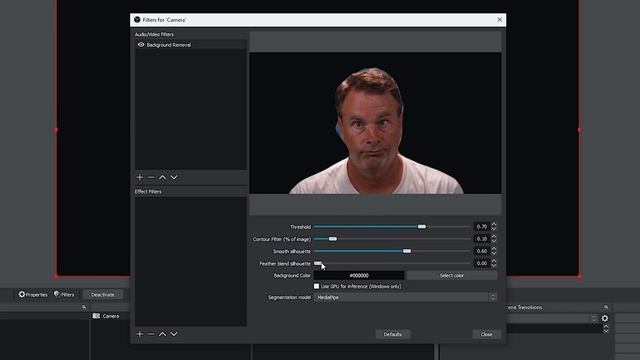
Task: Click the Contour Filter value field 0.10
Action: pos(482,239)
